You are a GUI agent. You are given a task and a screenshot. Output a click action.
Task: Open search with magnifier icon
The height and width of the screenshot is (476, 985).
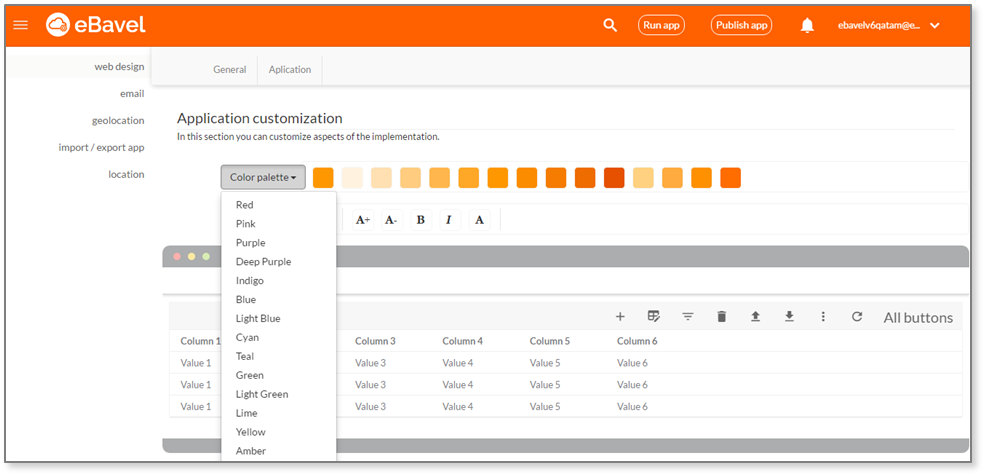click(610, 25)
